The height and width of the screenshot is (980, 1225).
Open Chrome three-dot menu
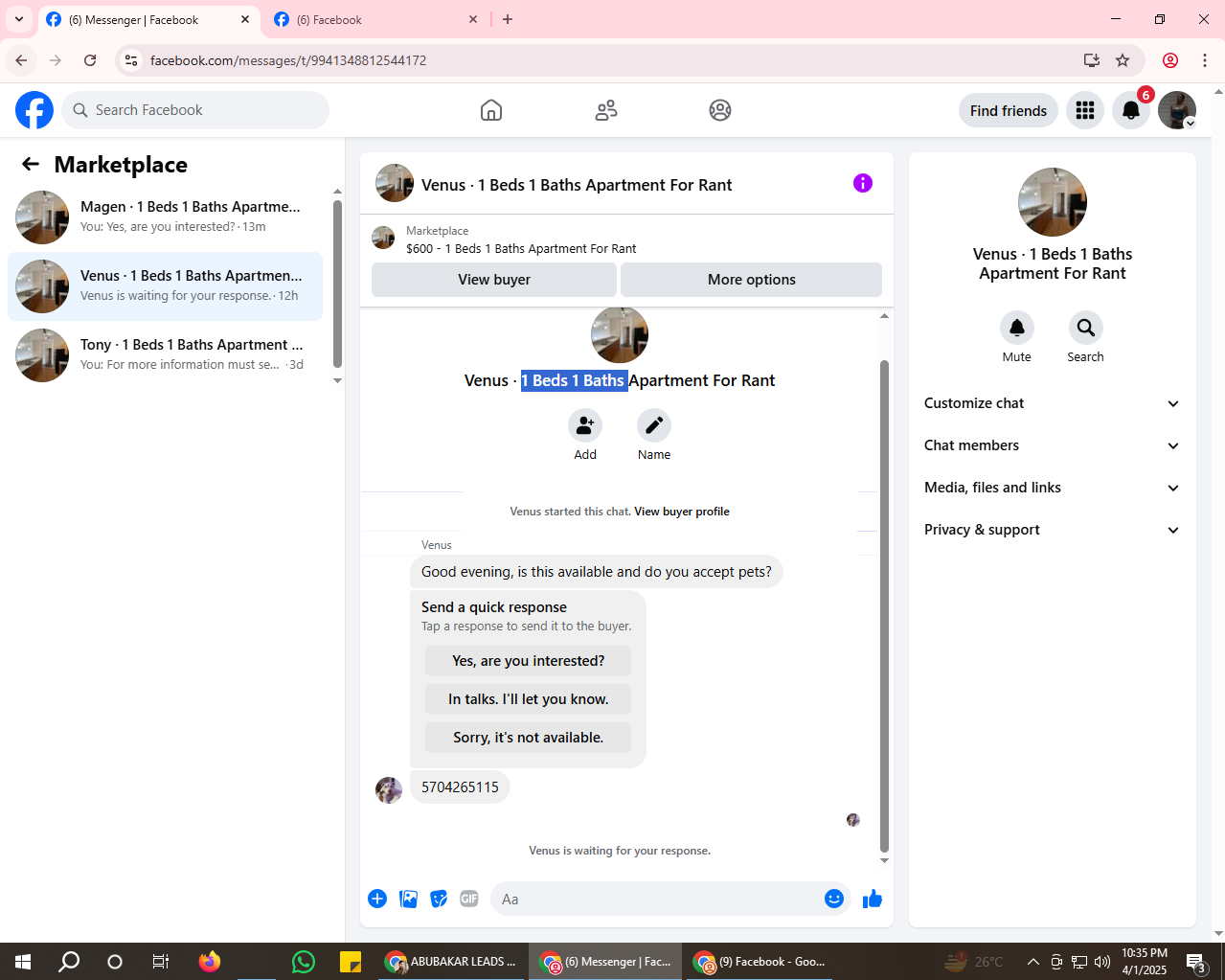pos(1205,60)
